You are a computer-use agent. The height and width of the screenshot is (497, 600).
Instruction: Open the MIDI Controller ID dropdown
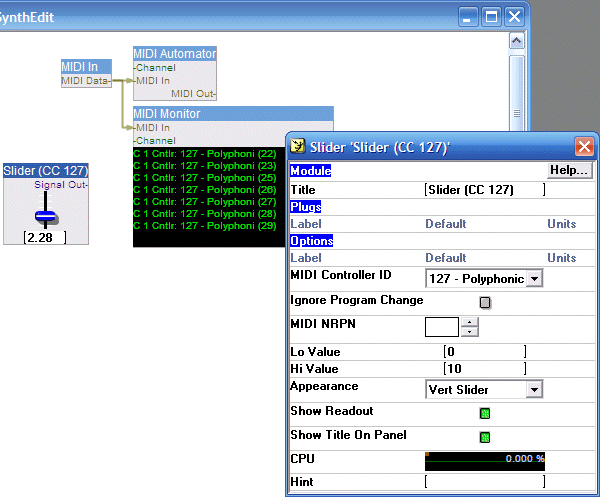(x=535, y=279)
